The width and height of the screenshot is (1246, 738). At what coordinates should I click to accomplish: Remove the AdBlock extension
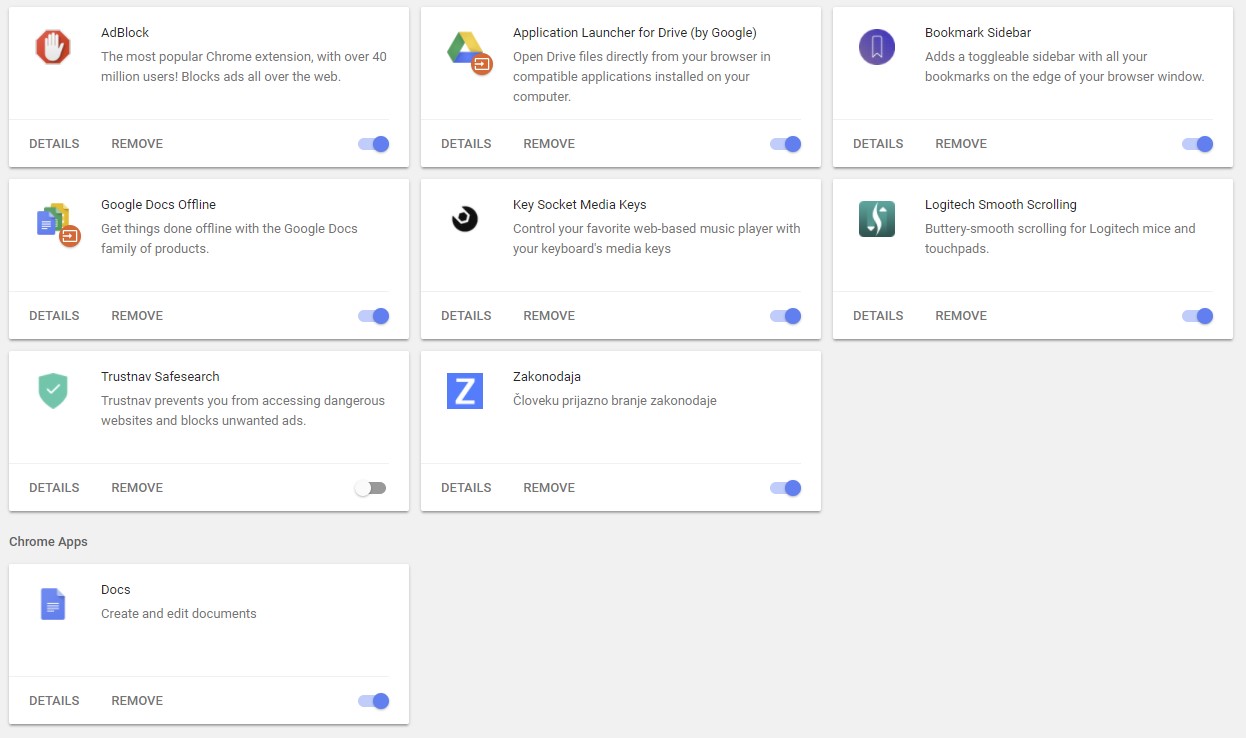pos(137,144)
